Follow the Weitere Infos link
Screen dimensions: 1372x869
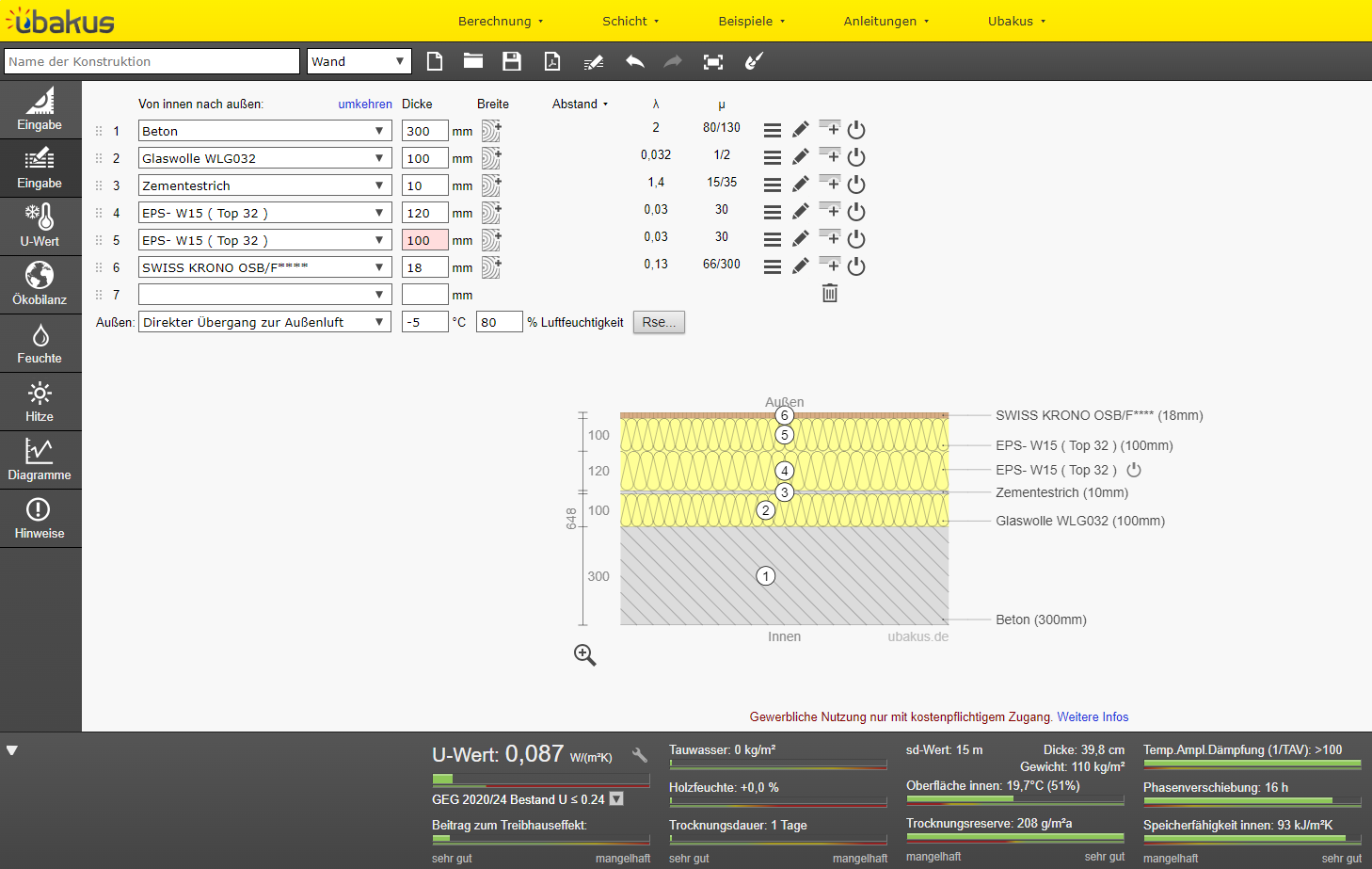(1093, 716)
